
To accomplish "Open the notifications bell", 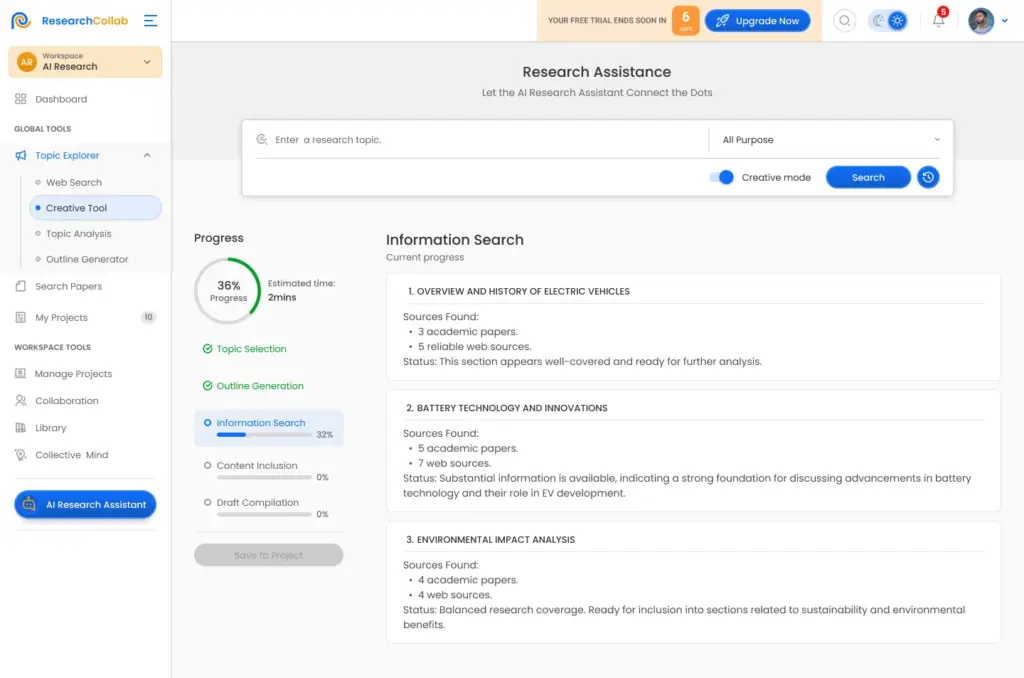I will 938,20.
